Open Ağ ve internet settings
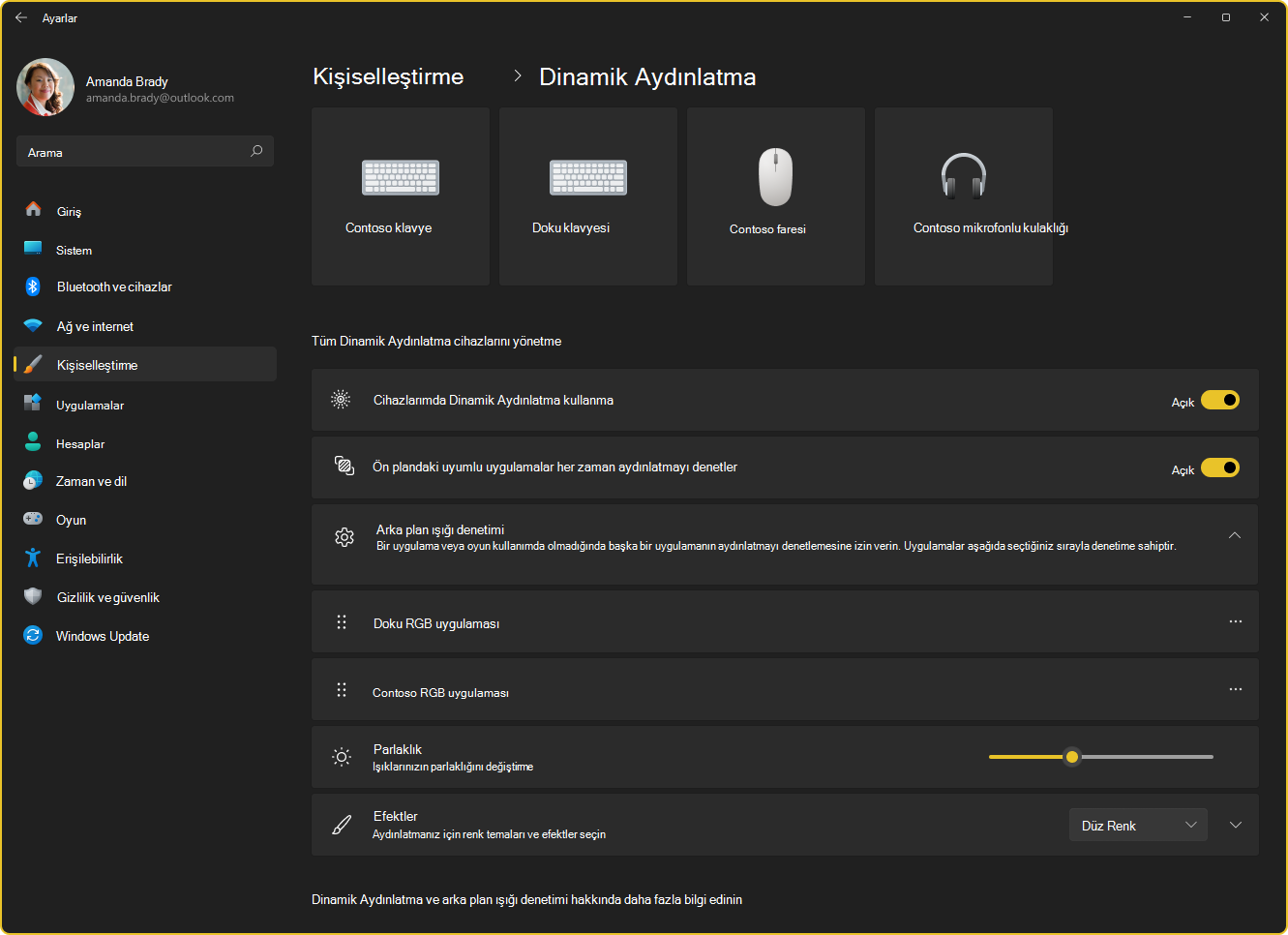This screenshot has height=935, width=1288. pos(145,326)
